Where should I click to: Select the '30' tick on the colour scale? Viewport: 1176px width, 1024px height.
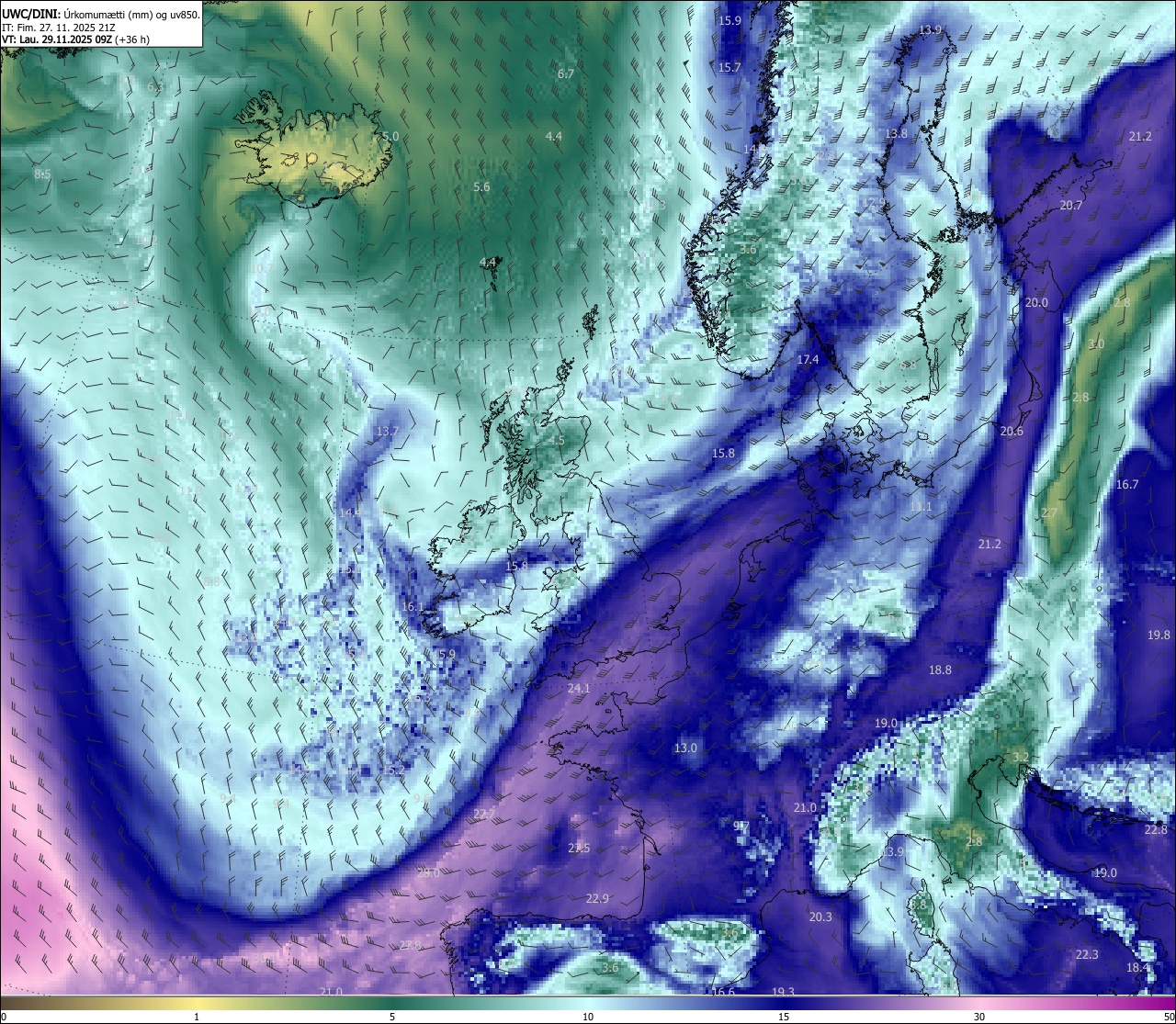pos(979,1017)
